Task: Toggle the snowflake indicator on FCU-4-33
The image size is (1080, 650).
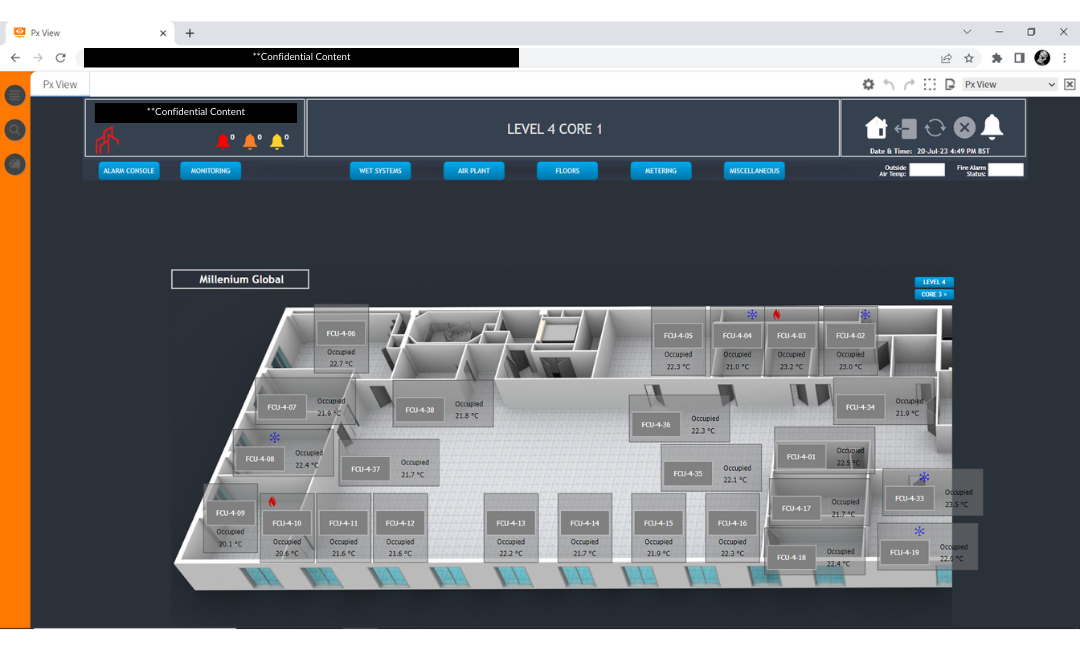Action: pyautogui.click(x=924, y=477)
